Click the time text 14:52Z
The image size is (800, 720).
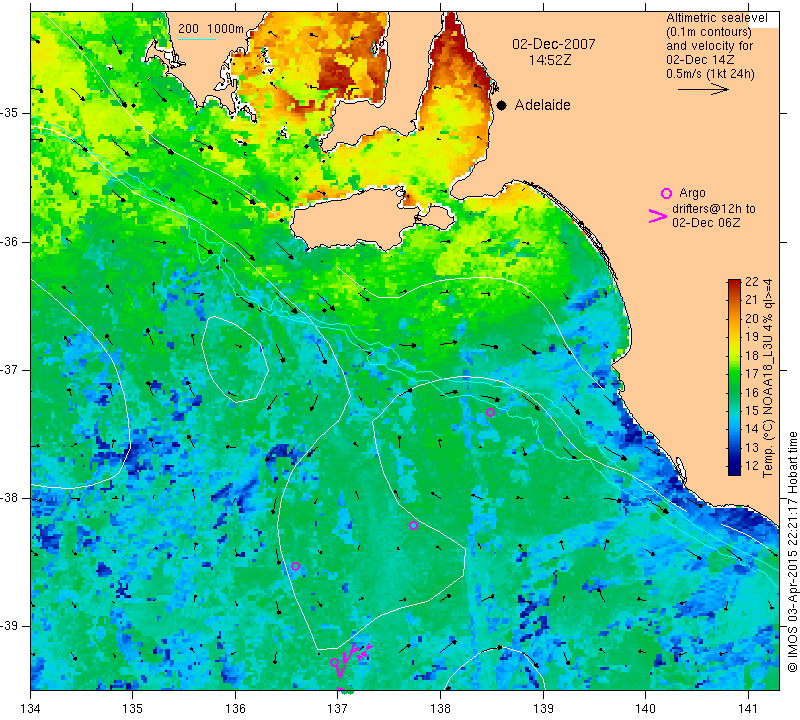pos(549,60)
